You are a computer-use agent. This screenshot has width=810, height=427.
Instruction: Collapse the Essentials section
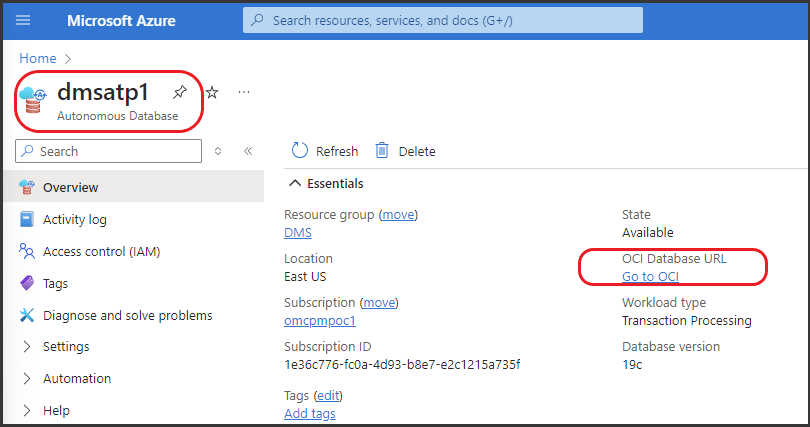click(295, 183)
